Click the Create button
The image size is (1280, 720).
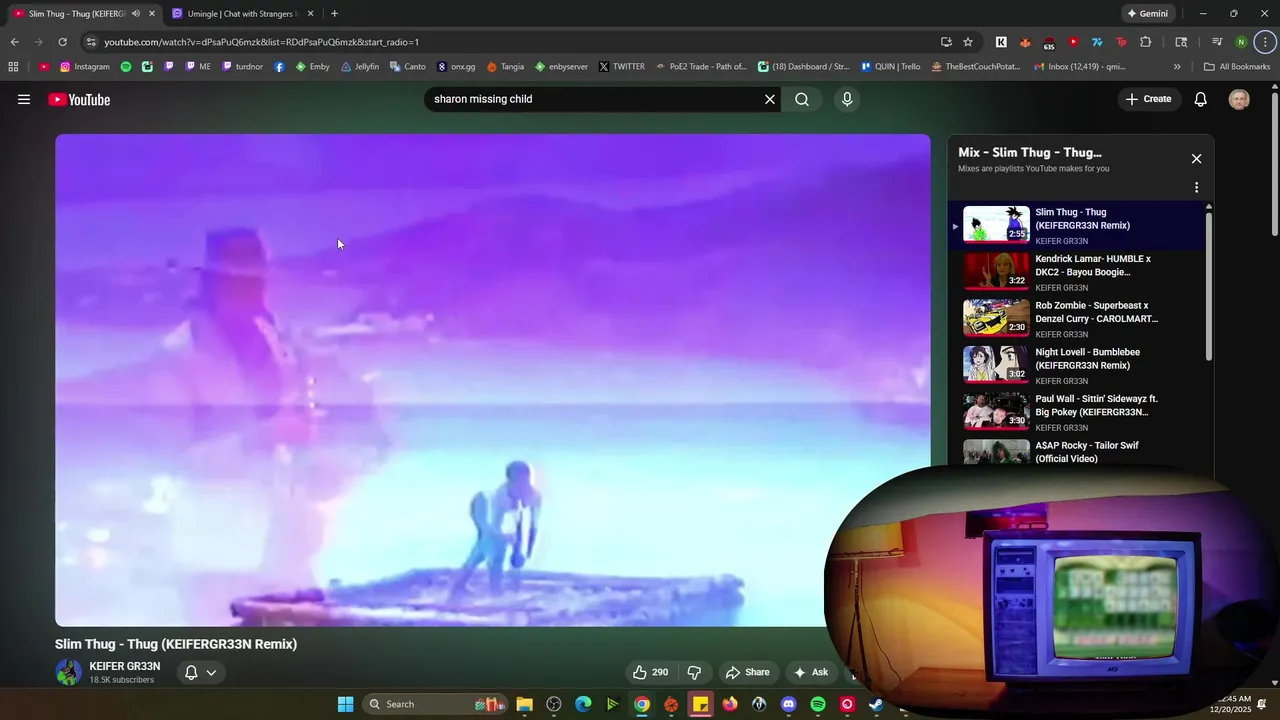click(x=1148, y=99)
